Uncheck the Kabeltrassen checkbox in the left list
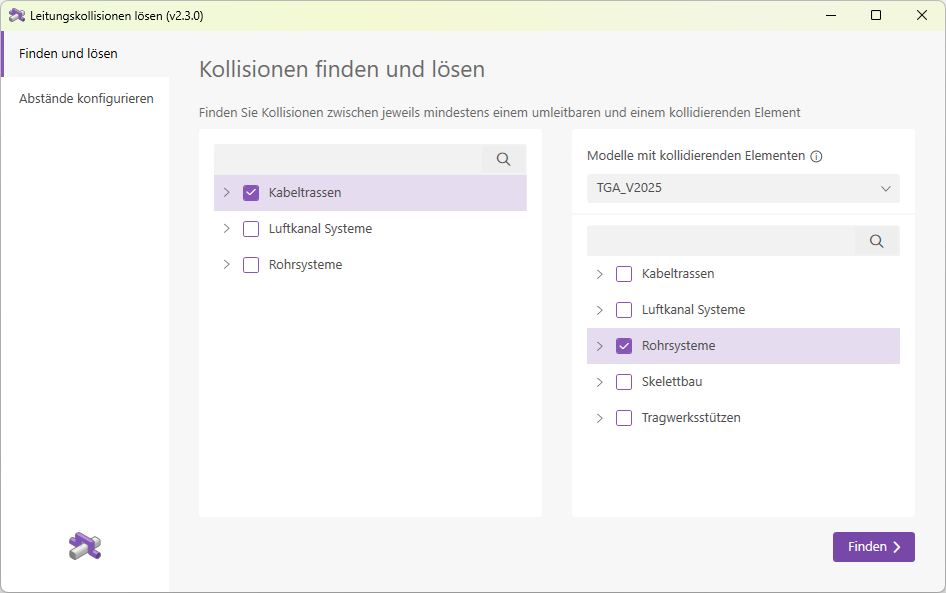946x593 pixels. 250,192
